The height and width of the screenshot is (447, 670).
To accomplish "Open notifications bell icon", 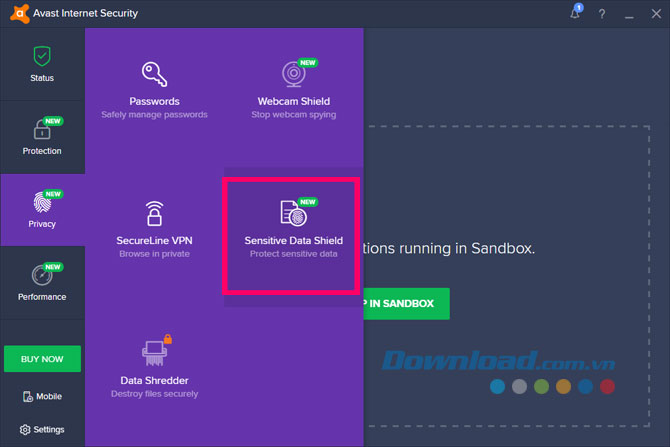I will (x=576, y=13).
